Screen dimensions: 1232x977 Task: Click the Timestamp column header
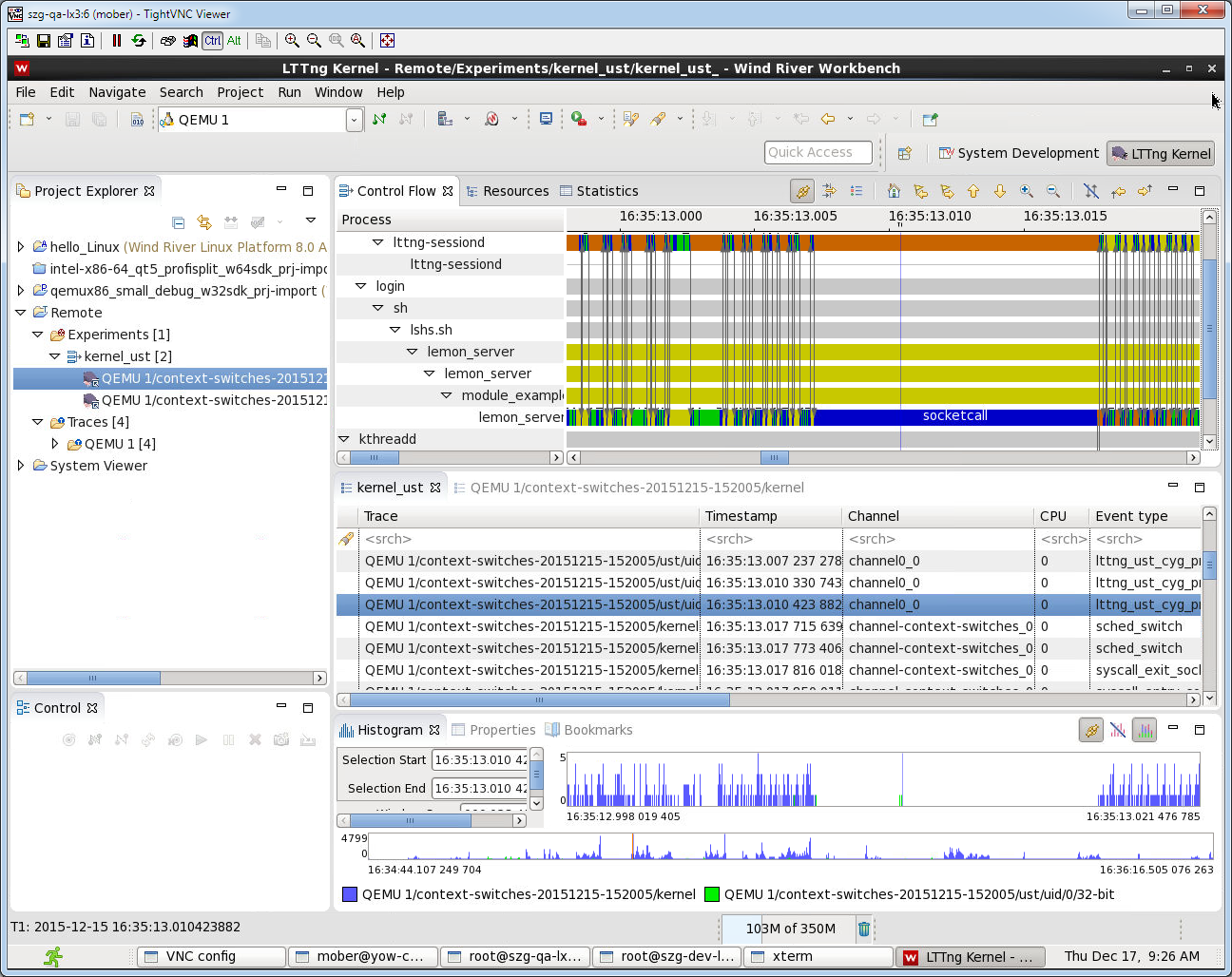click(x=772, y=516)
